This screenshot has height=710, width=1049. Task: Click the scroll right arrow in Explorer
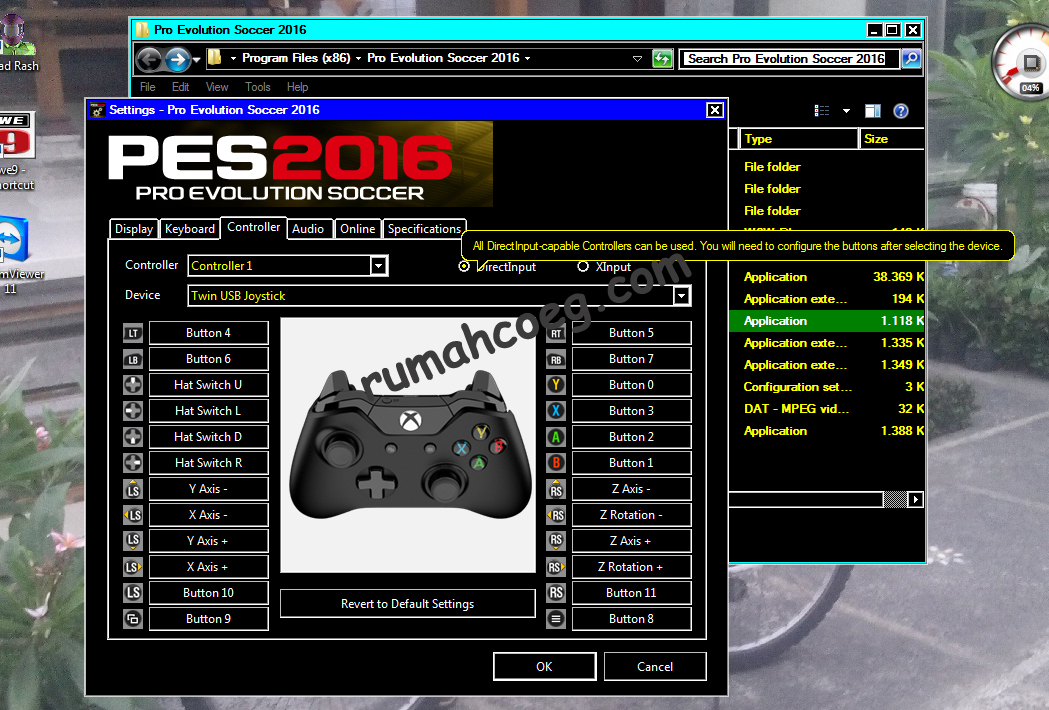tap(916, 499)
